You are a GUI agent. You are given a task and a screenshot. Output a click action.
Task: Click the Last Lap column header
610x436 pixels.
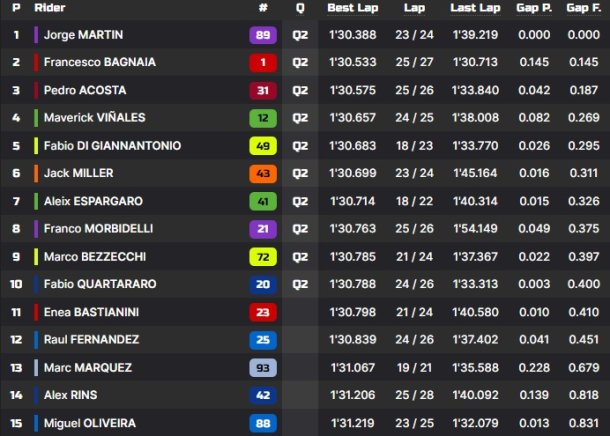pyautogui.click(x=475, y=8)
